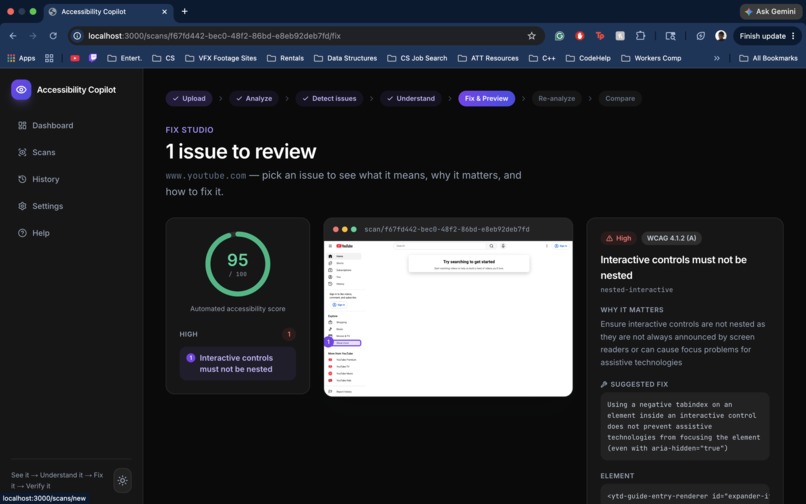Go to the Understand step
Screen dimensions: 806x504
point(411,98)
